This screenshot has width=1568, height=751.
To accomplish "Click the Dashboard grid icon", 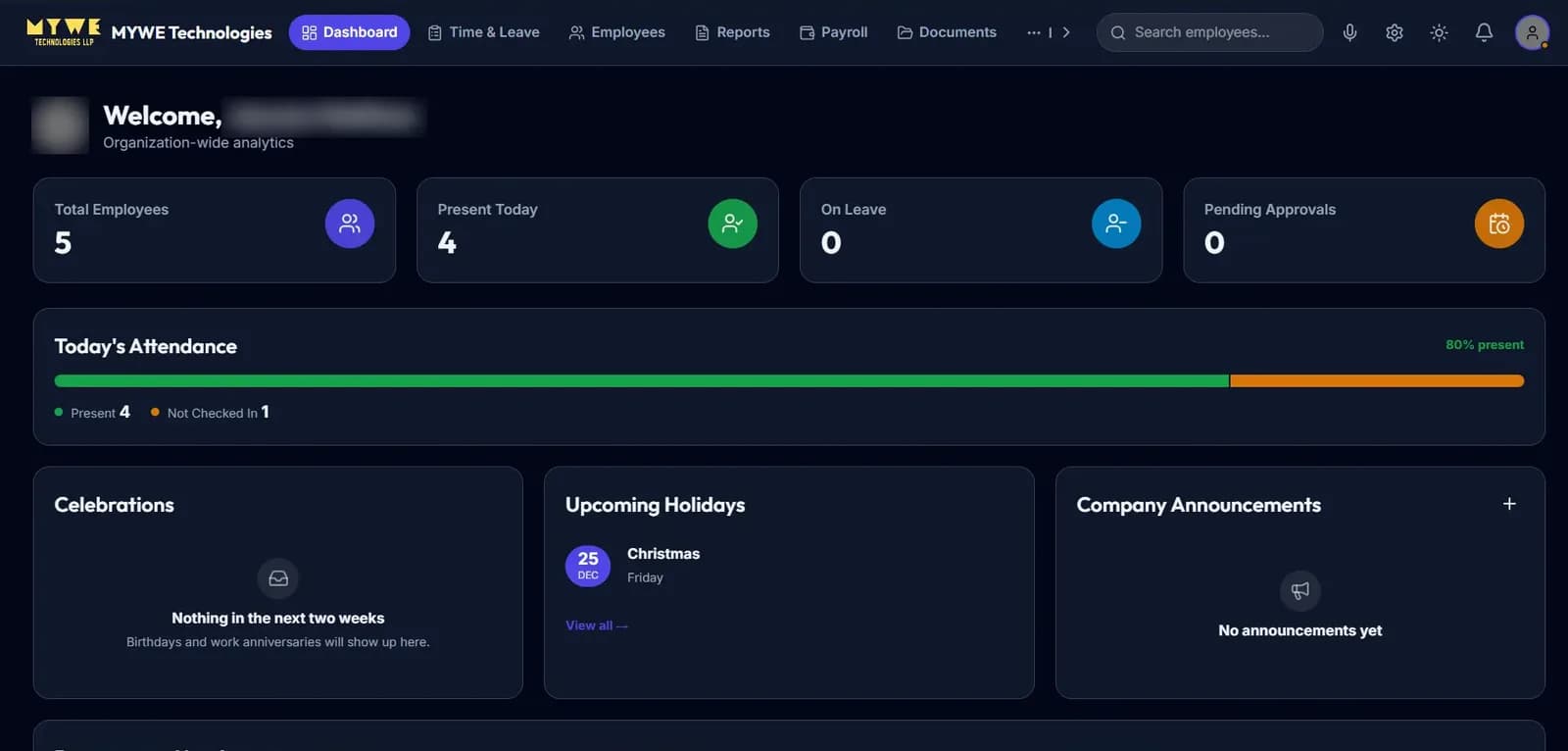I will point(310,33).
